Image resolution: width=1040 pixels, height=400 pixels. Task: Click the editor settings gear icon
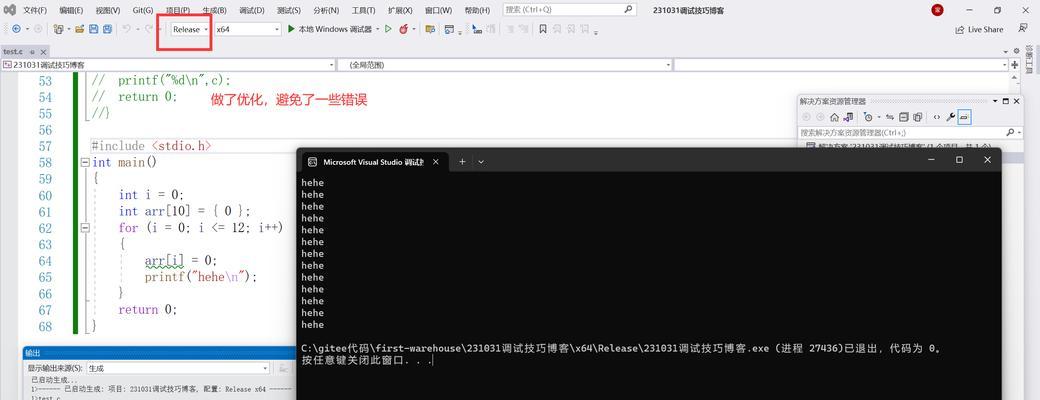[1016, 51]
